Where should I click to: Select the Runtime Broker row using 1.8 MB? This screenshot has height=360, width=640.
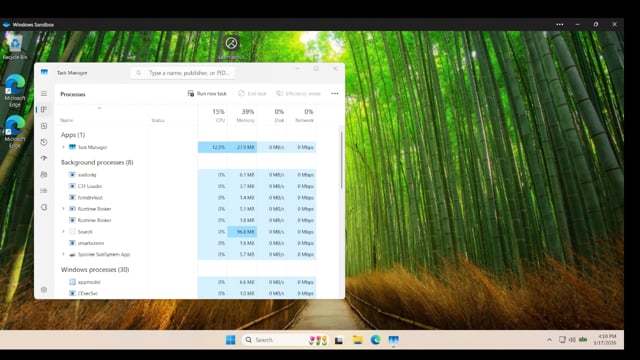click(186, 220)
